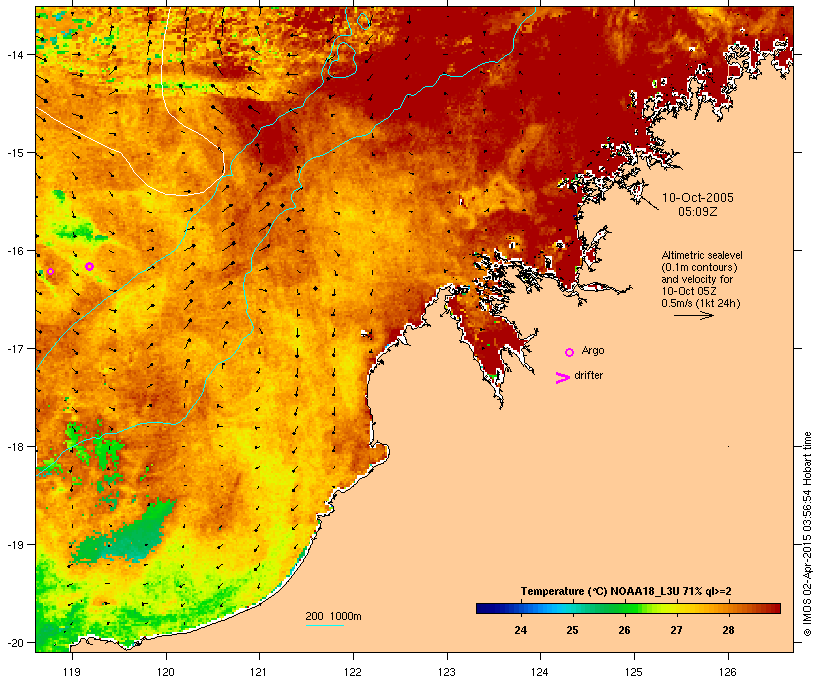Click the longitude label 123
Image resolution: width=820 pixels, height=680 pixels.
[x=447, y=672]
